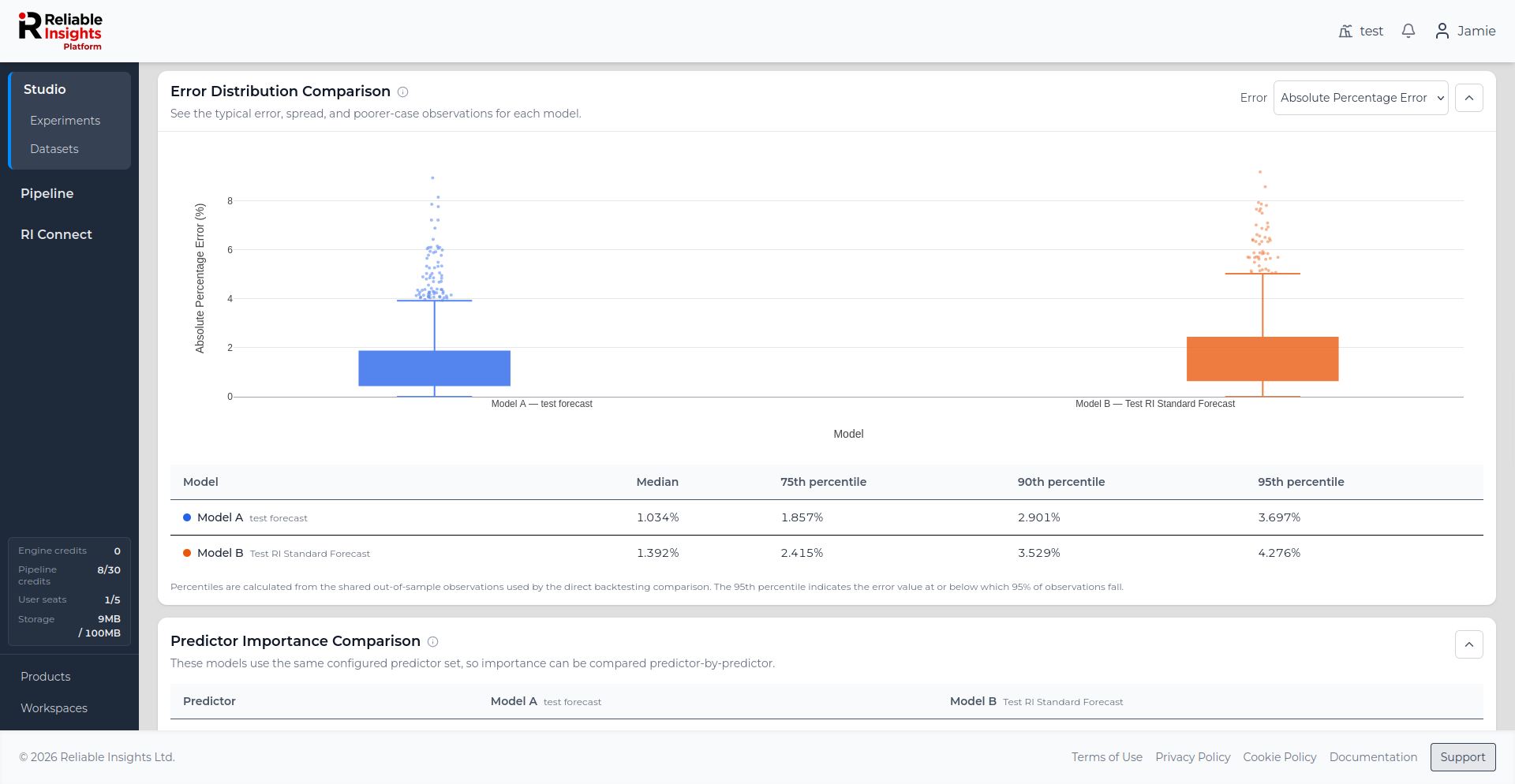The image size is (1515, 784).
Task: Open the Cookie Policy link
Action: [x=1280, y=757]
